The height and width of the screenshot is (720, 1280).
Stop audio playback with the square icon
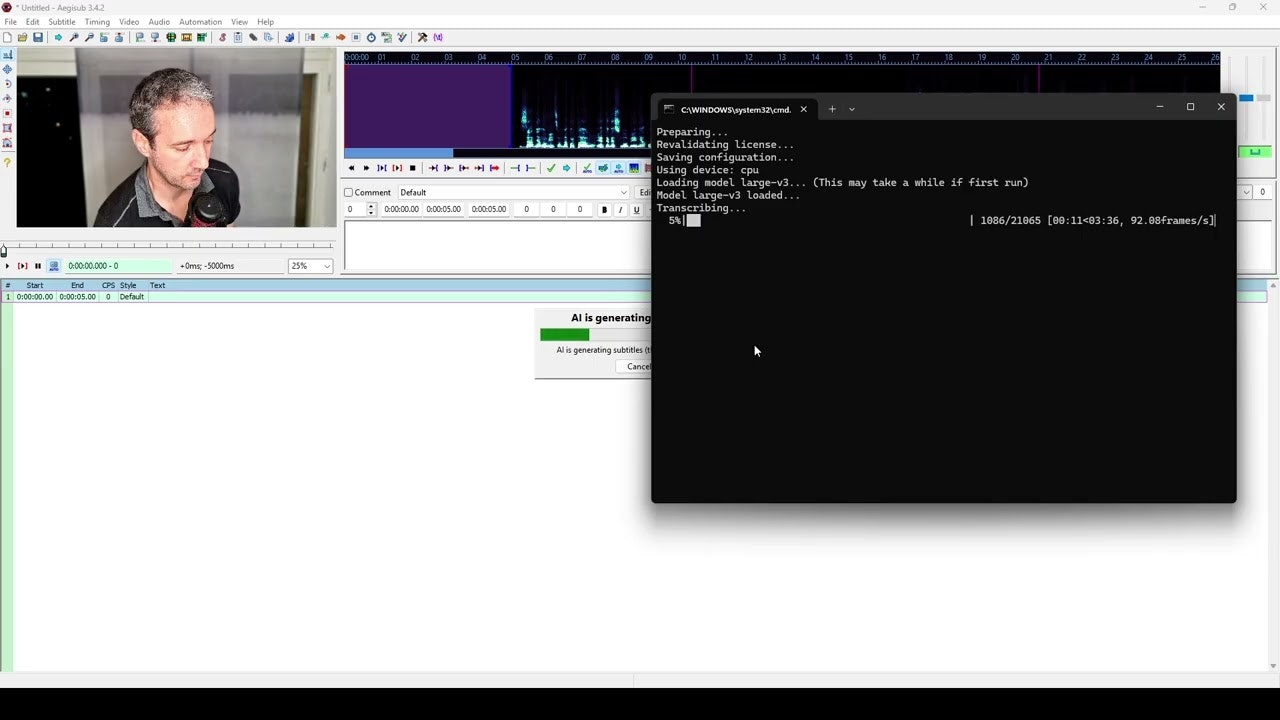(x=412, y=168)
